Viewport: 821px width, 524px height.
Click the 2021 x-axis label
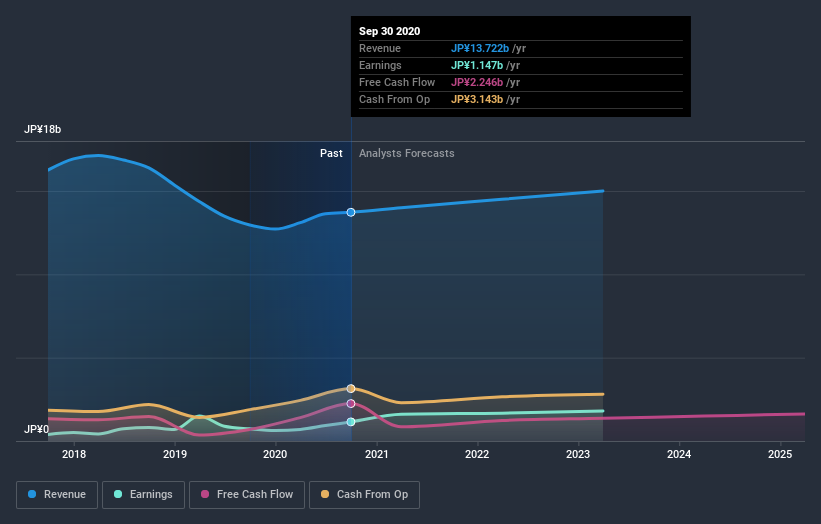point(376,454)
